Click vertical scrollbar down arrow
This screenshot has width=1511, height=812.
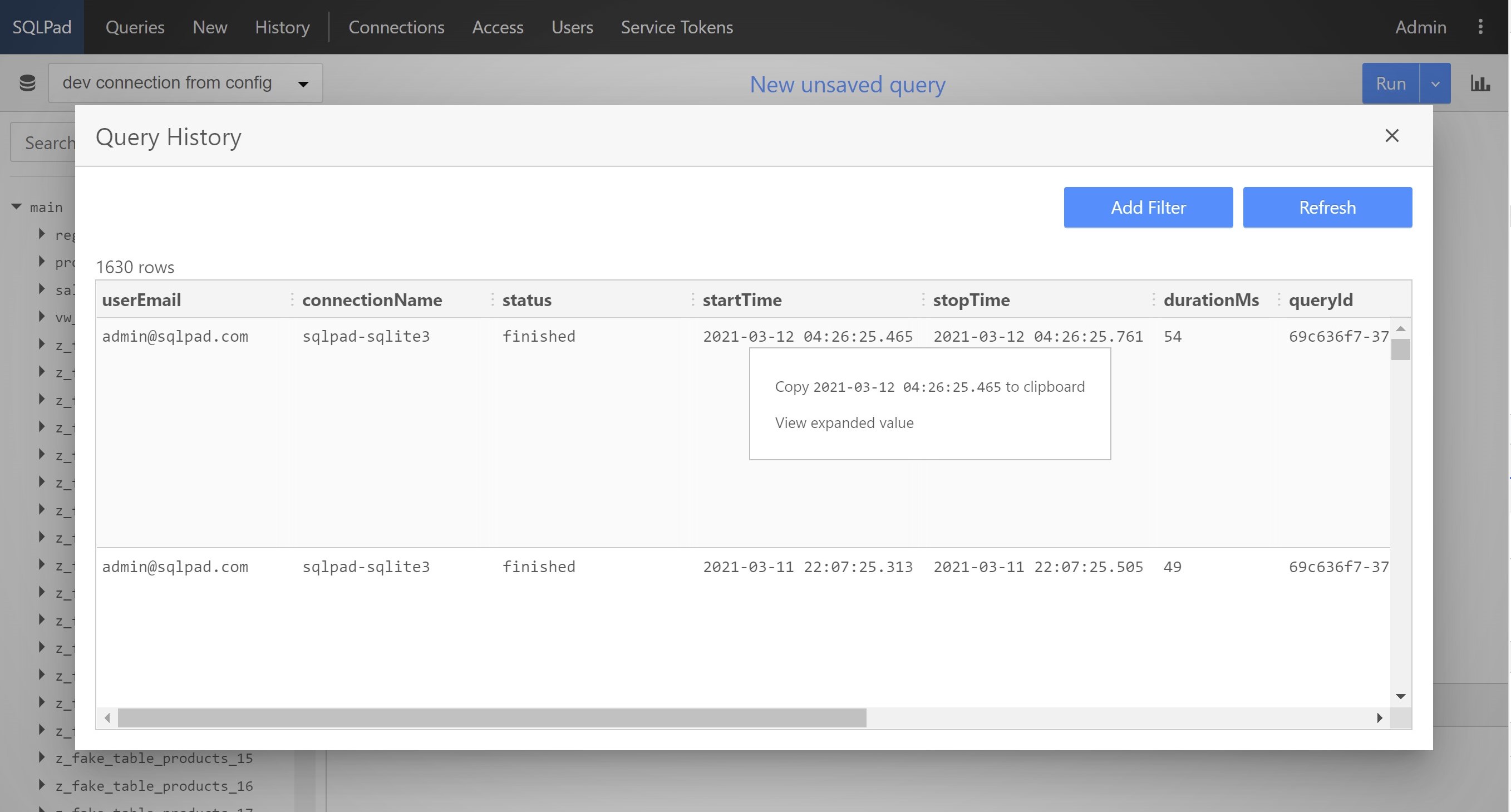pos(1400,696)
